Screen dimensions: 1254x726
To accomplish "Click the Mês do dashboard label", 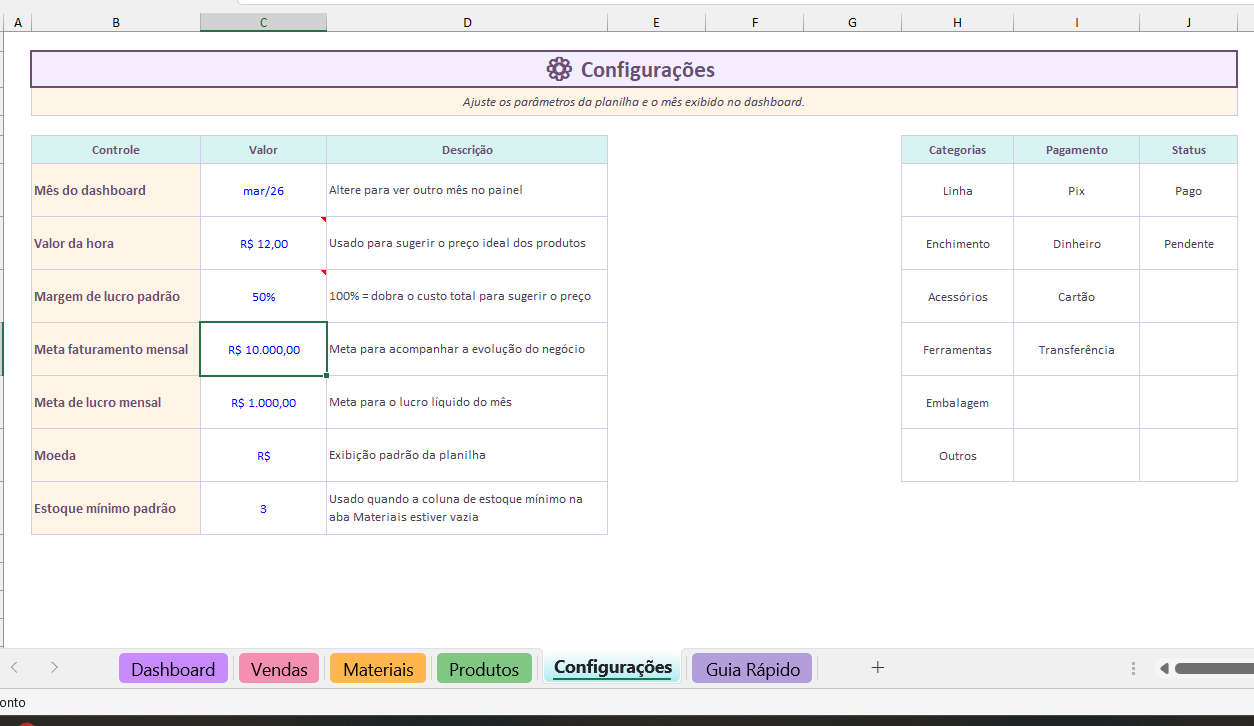I will tap(116, 190).
